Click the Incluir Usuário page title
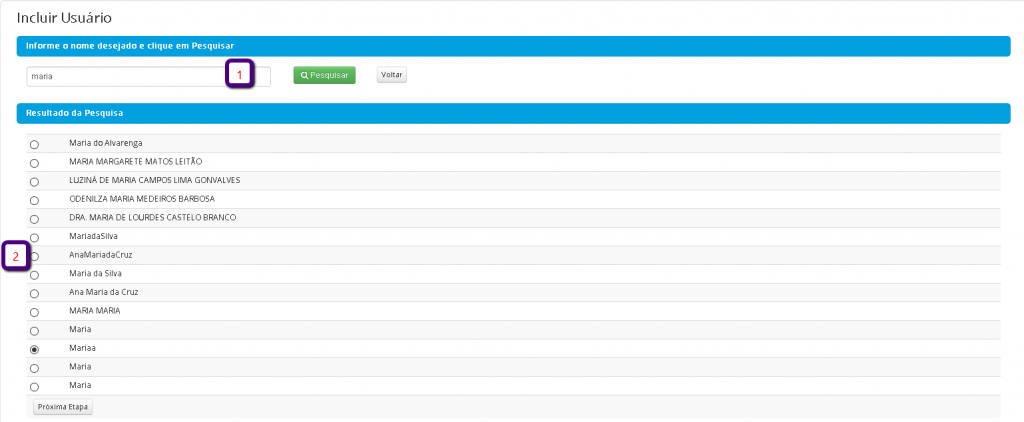 [65, 18]
